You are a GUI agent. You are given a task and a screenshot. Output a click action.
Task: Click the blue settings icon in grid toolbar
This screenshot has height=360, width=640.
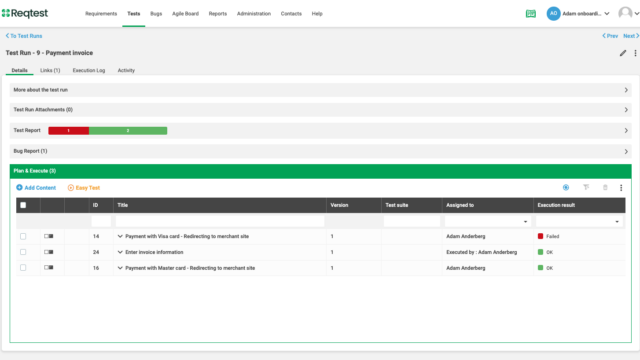[x=566, y=187]
